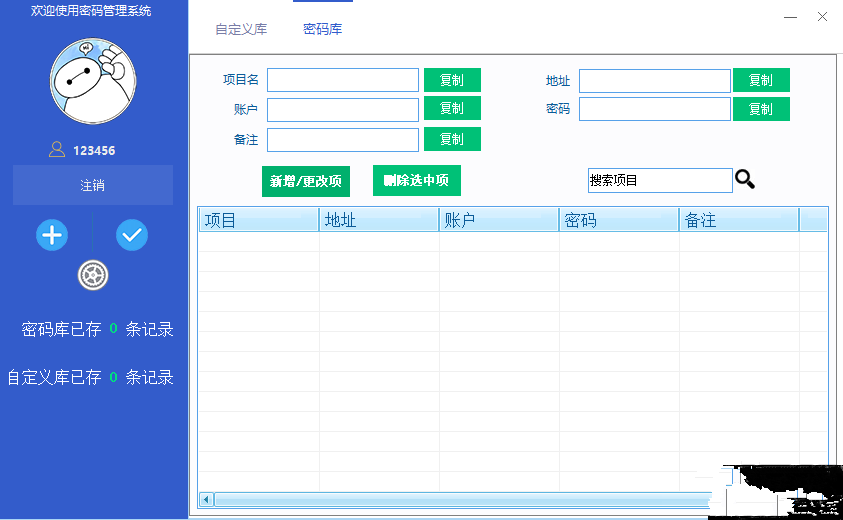Open settings via the gear icon
Viewport: 843px width, 520px height.
pos(93,274)
